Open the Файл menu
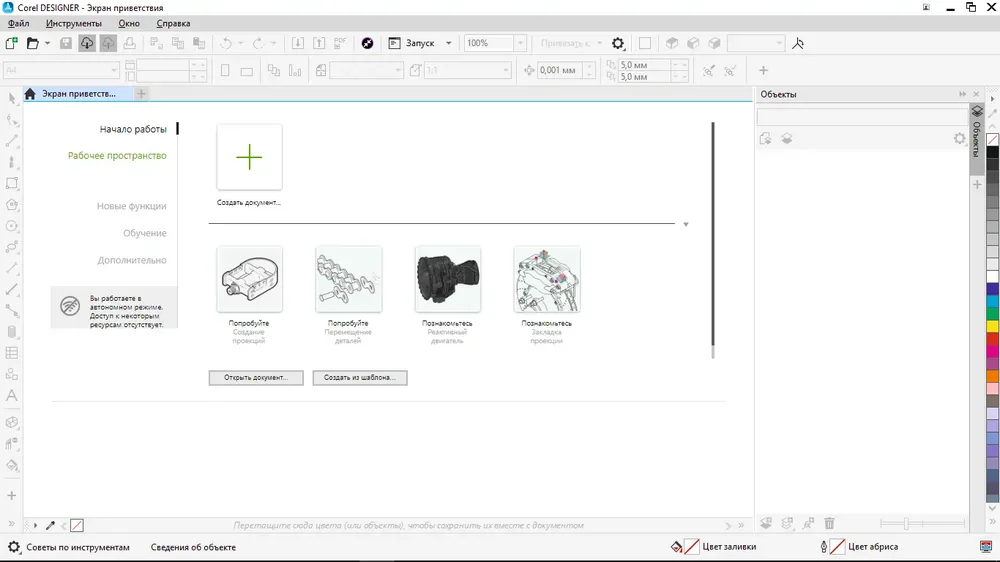1000x562 pixels. pos(18,24)
